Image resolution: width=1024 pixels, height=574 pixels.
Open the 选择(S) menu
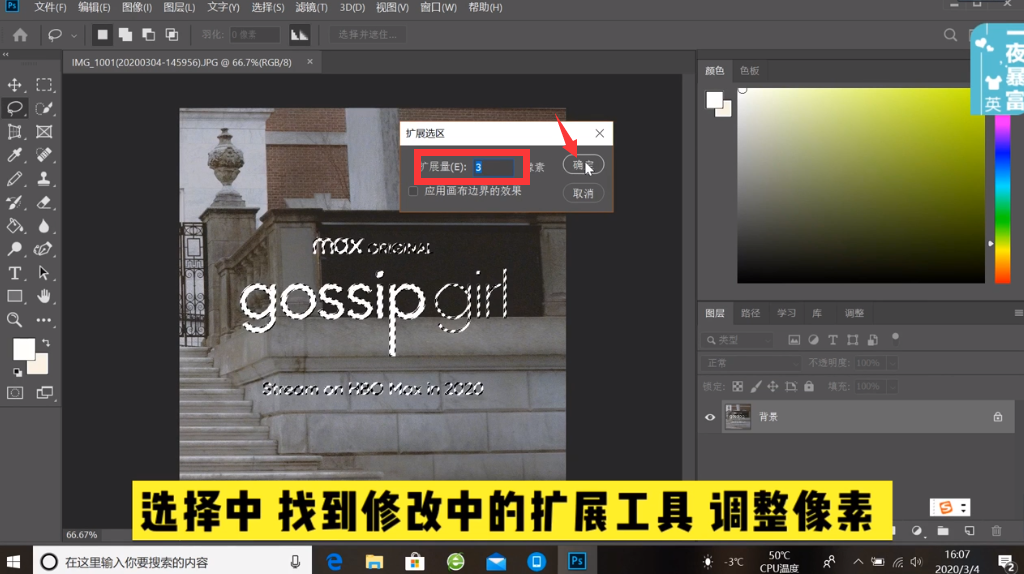pos(268,7)
